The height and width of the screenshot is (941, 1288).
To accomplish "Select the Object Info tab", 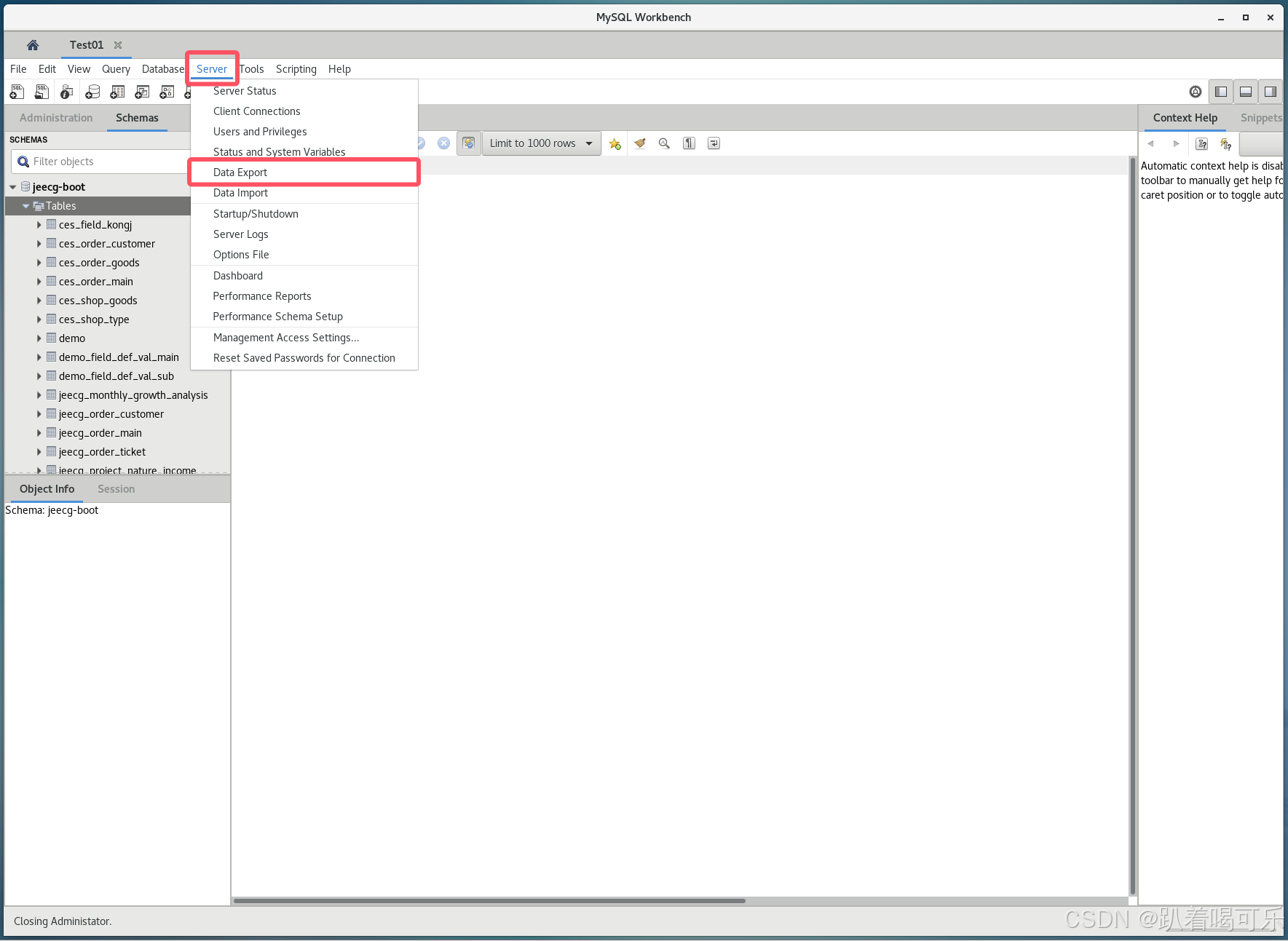I will click(47, 489).
